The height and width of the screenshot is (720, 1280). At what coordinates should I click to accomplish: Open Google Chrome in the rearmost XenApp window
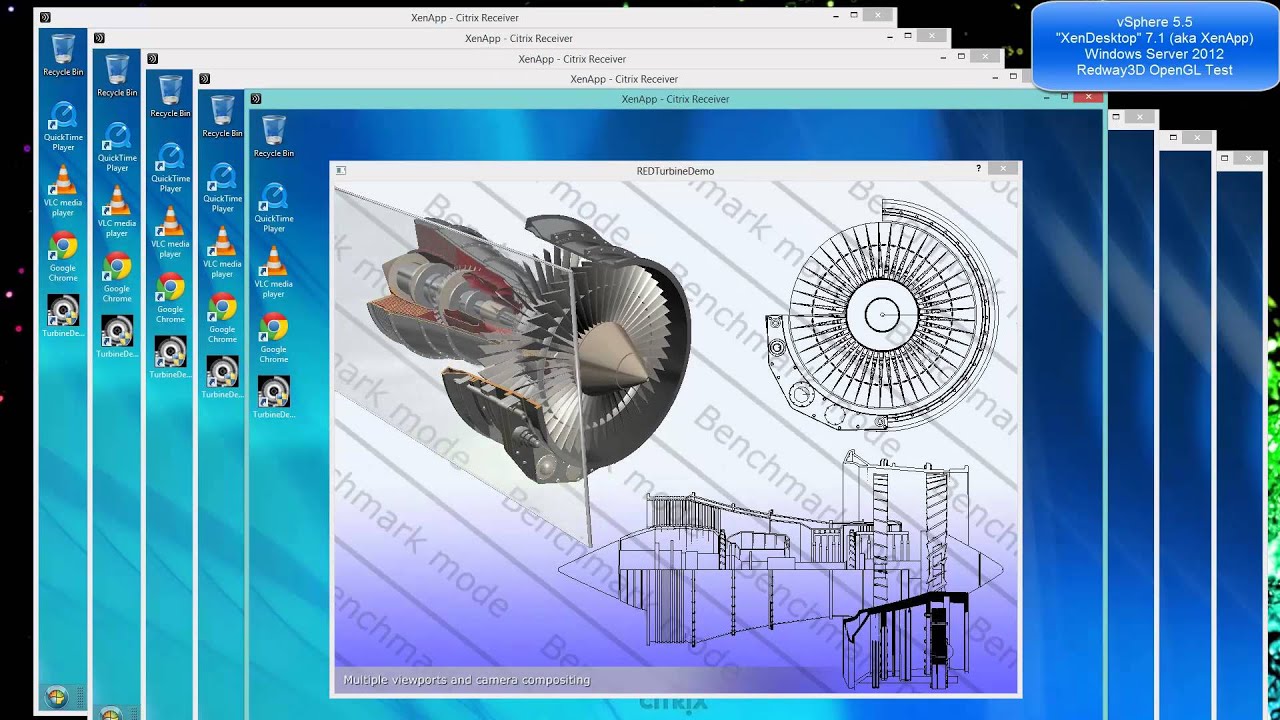63,257
